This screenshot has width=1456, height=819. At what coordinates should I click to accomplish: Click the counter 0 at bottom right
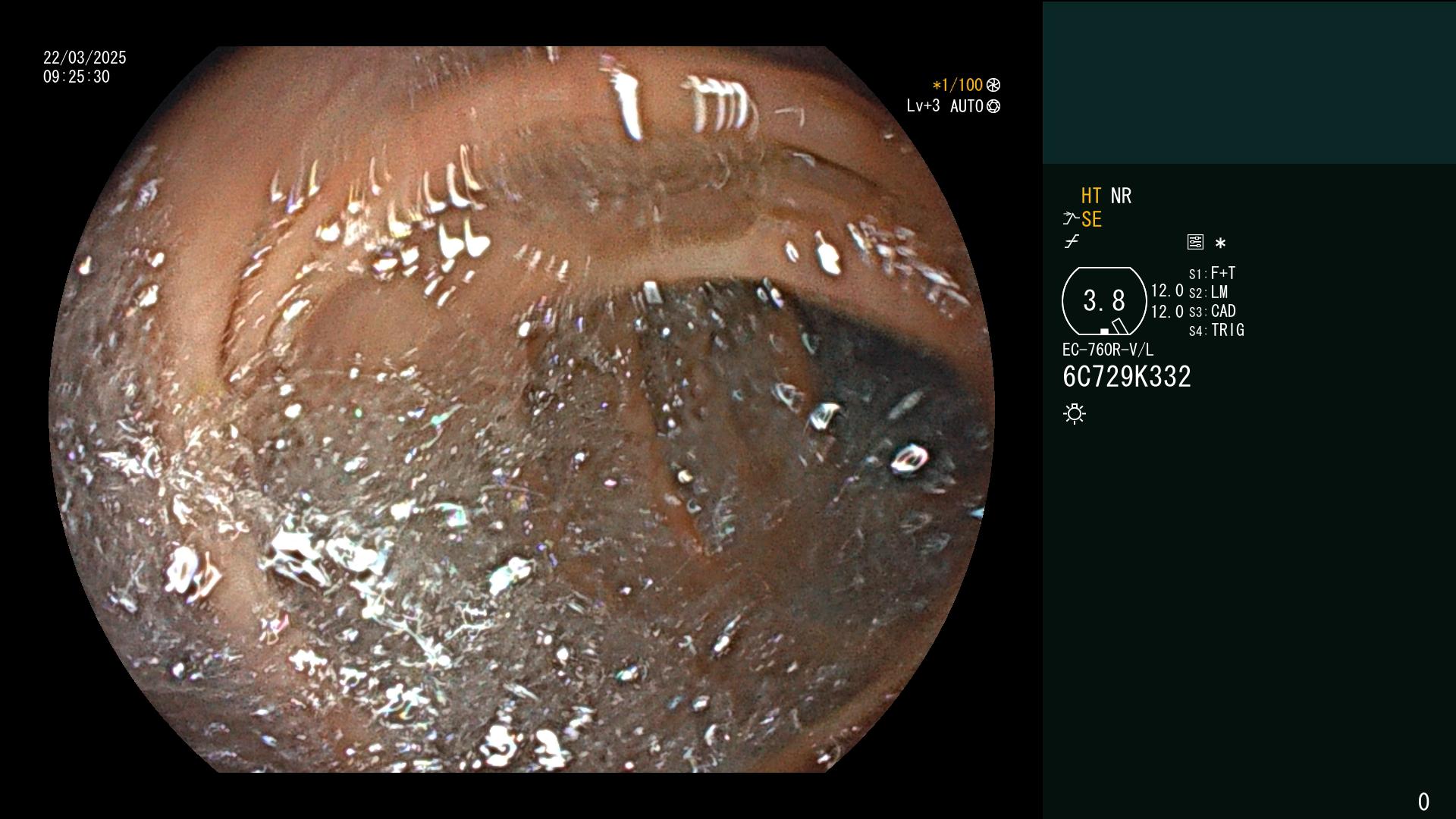point(1423,802)
